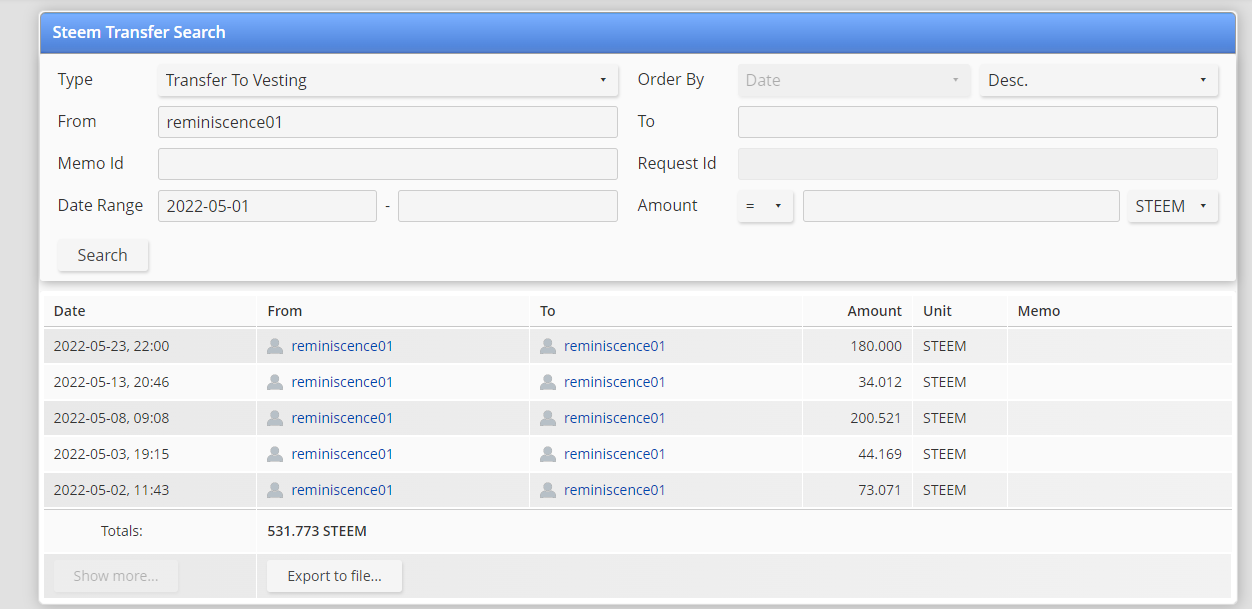The width and height of the screenshot is (1252, 609).
Task: Open From reminiscence01 link in 2022-05-23 row
Action: [x=342, y=346]
